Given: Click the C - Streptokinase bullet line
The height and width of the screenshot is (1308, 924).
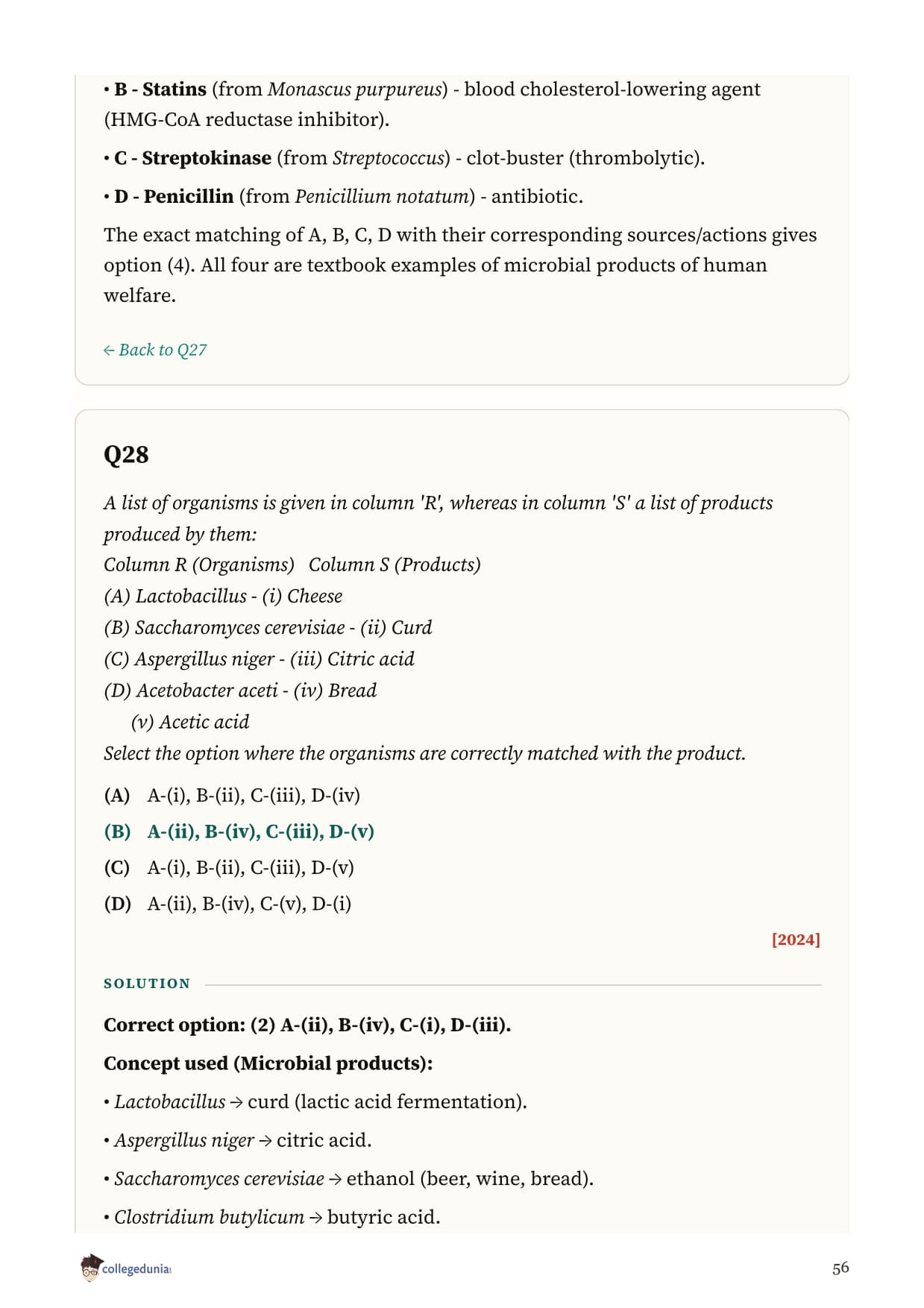Looking at the screenshot, I should pos(404,158).
